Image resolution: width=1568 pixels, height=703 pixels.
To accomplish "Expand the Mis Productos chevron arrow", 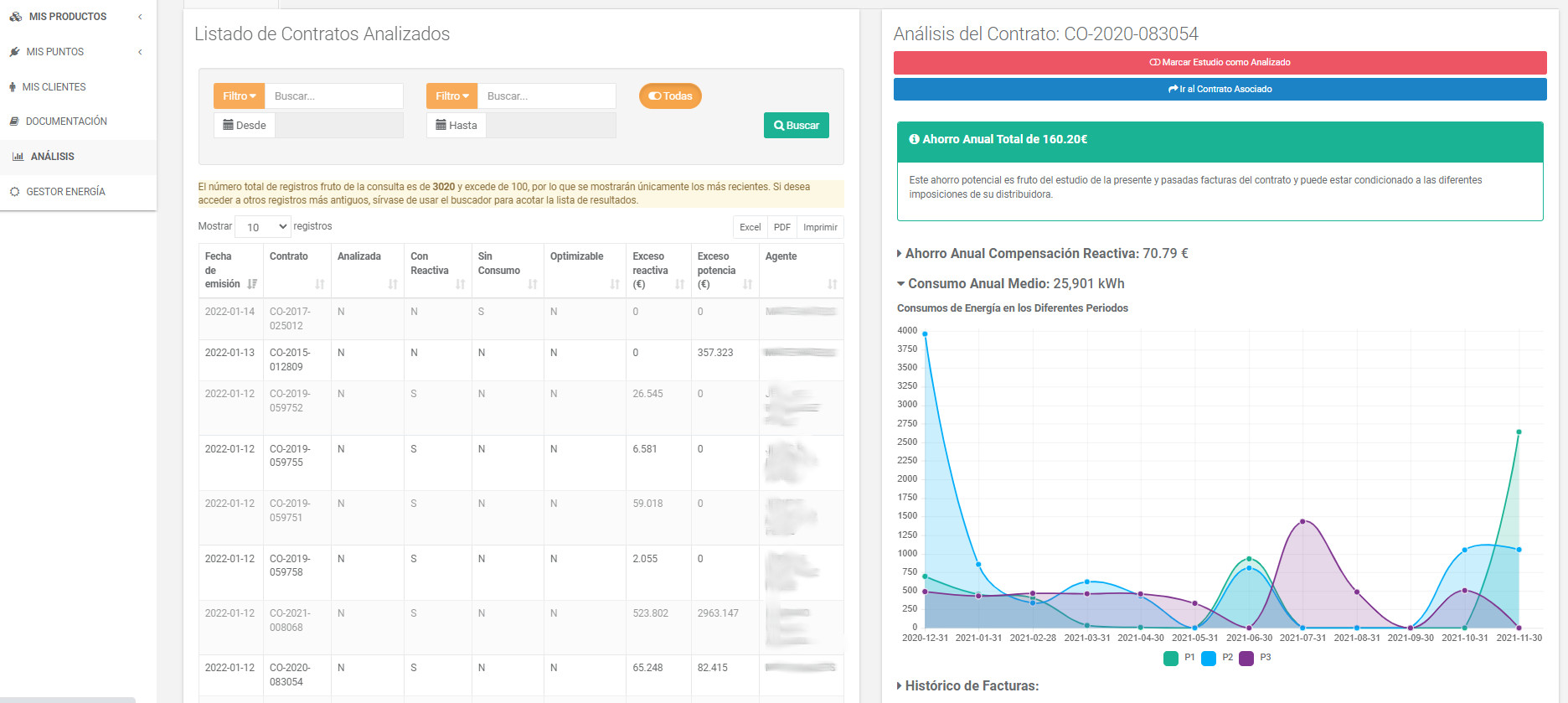I will pos(140,17).
